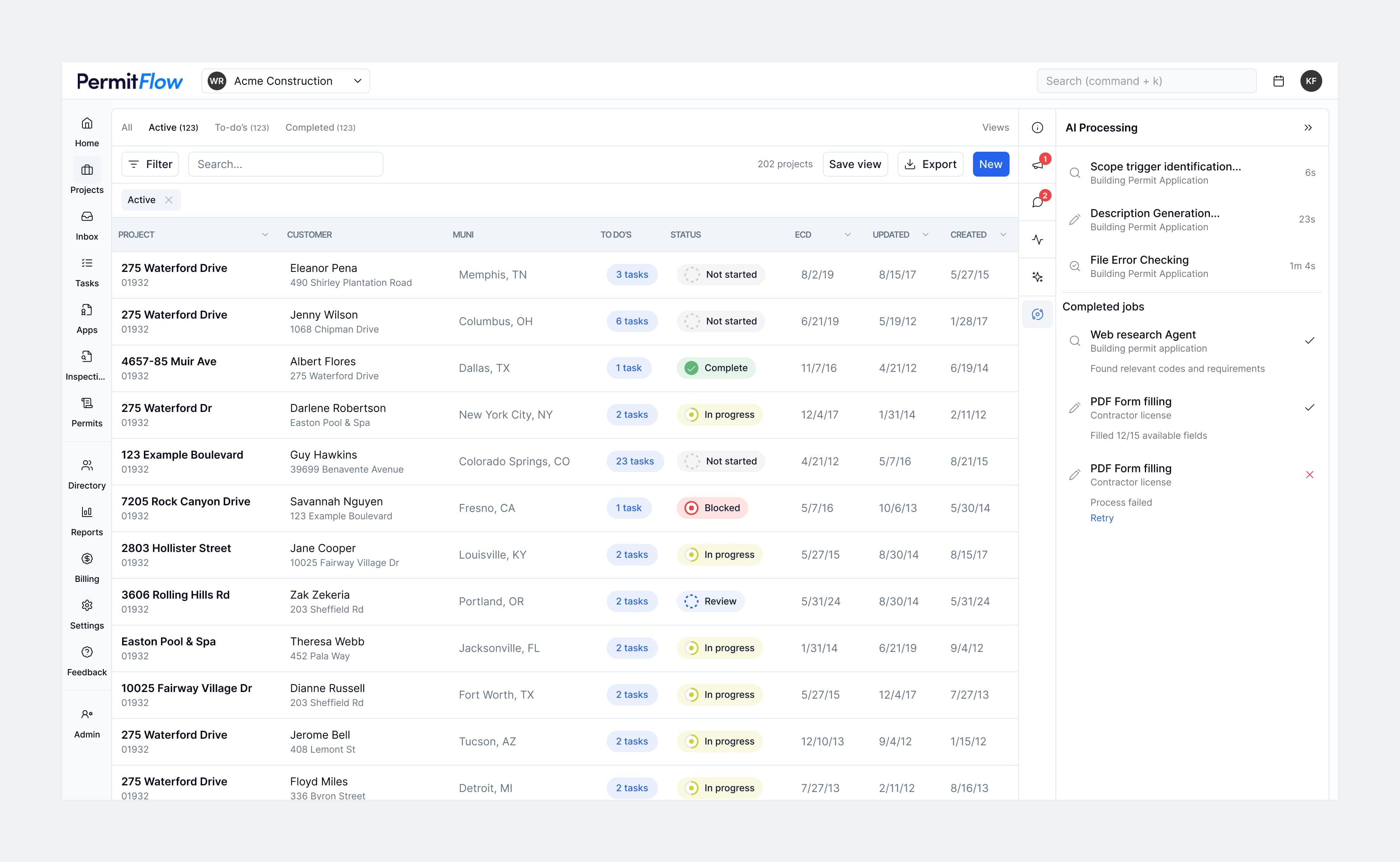Viewport: 1400px width, 862px height.
Task: Open the AI assistant sparkles icon
Action: [x=1037, y=277]
